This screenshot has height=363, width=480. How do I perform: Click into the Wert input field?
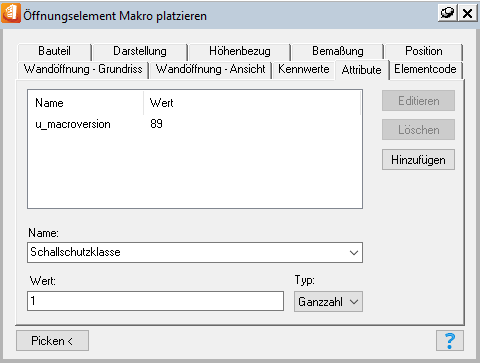point(155,301)
